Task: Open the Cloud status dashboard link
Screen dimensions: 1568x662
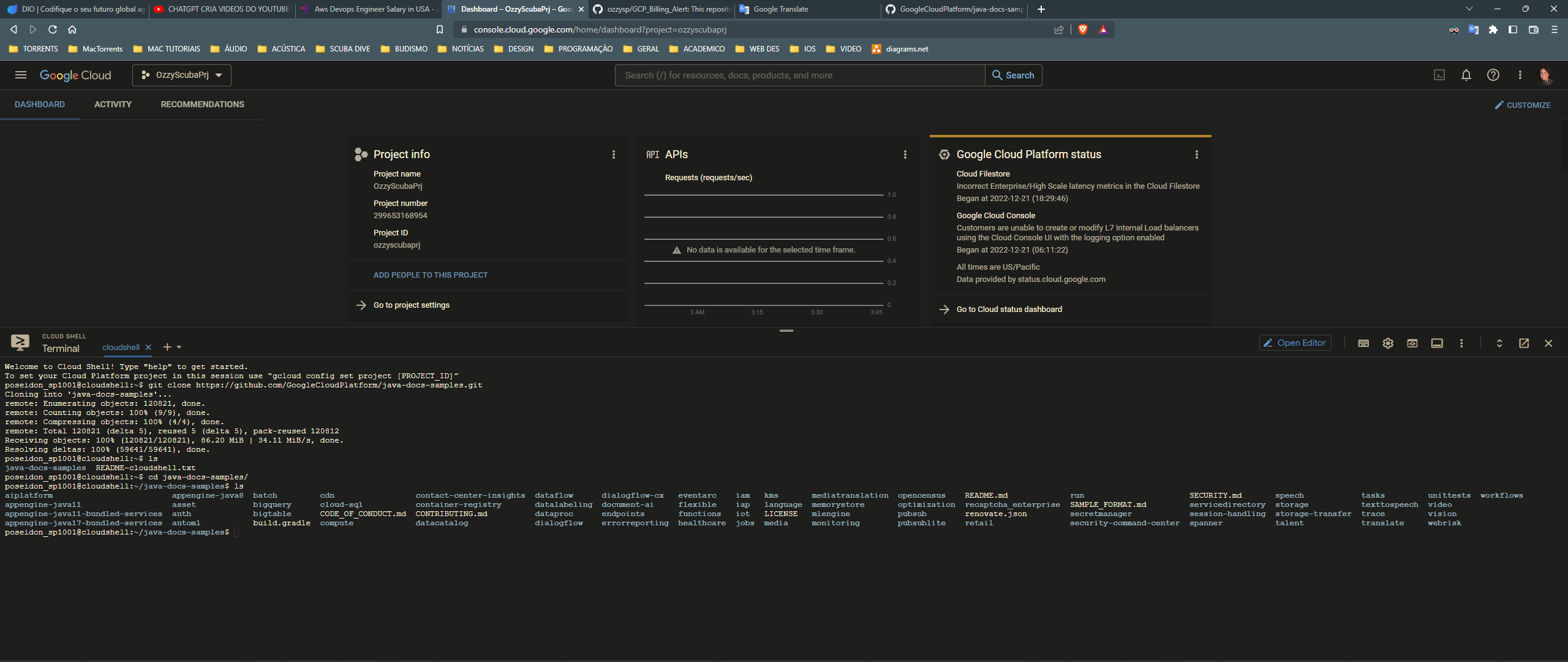Action: (x=1009, y=309)
